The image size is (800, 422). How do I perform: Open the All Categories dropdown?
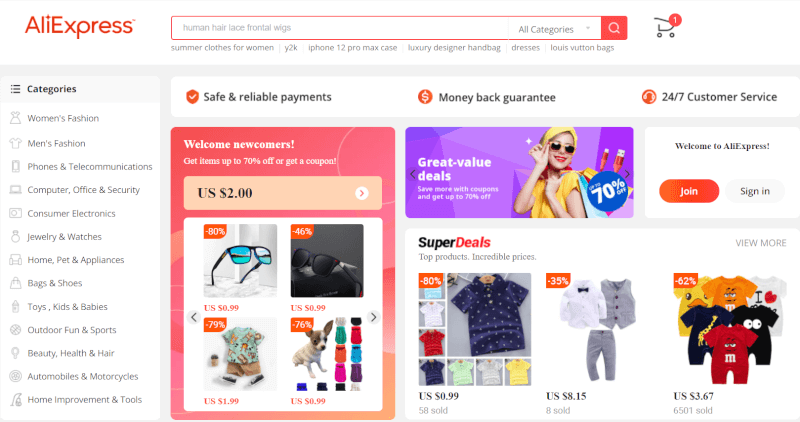pyautogui.click(x=555, y=29)
